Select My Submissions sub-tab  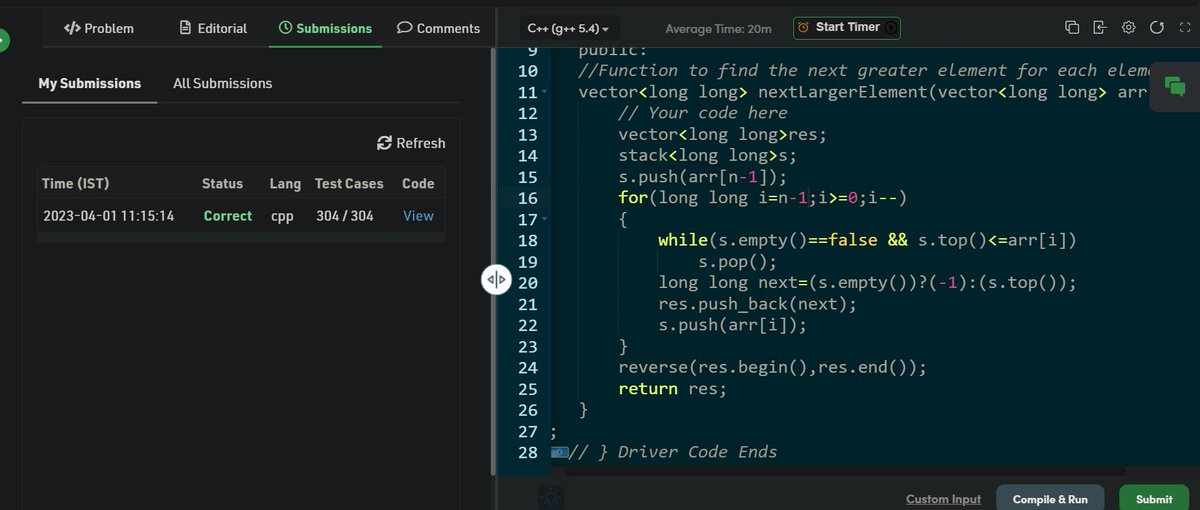coord(90,83)
